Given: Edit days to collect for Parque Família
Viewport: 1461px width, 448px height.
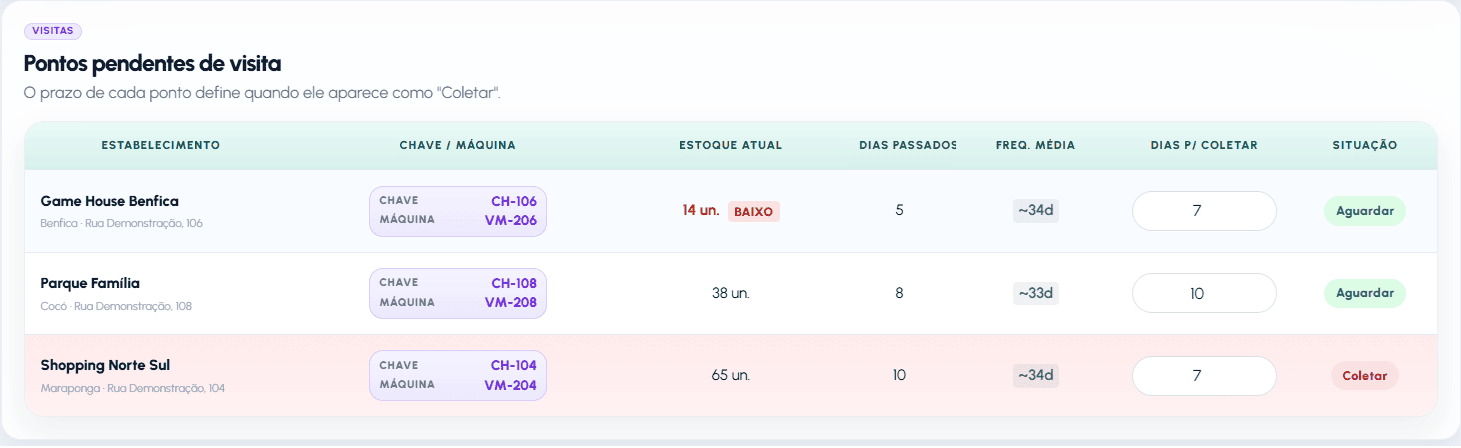Looking at the screenshot, I should pyautogui.click(x=1204, y=293).
